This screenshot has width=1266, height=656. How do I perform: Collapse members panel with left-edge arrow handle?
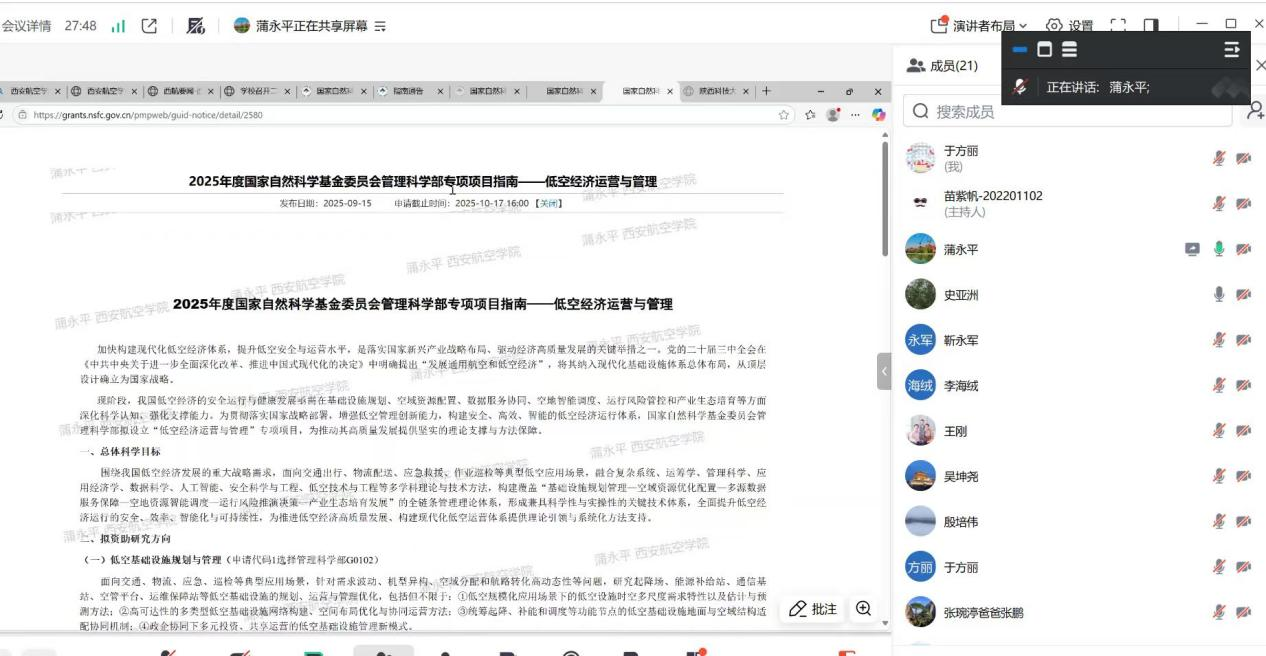pyautogui.click(x=884, y=371)
